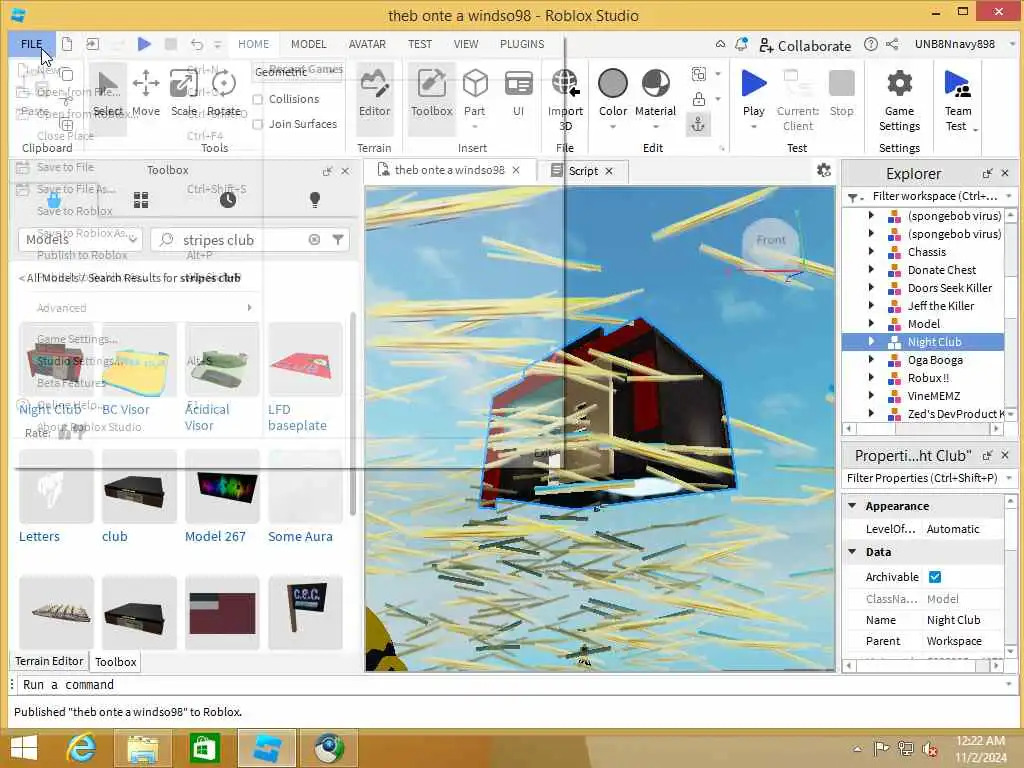Open Internet Explorer from the taskbar
The height and width of the screenshot is (768, 1024).
81,748
